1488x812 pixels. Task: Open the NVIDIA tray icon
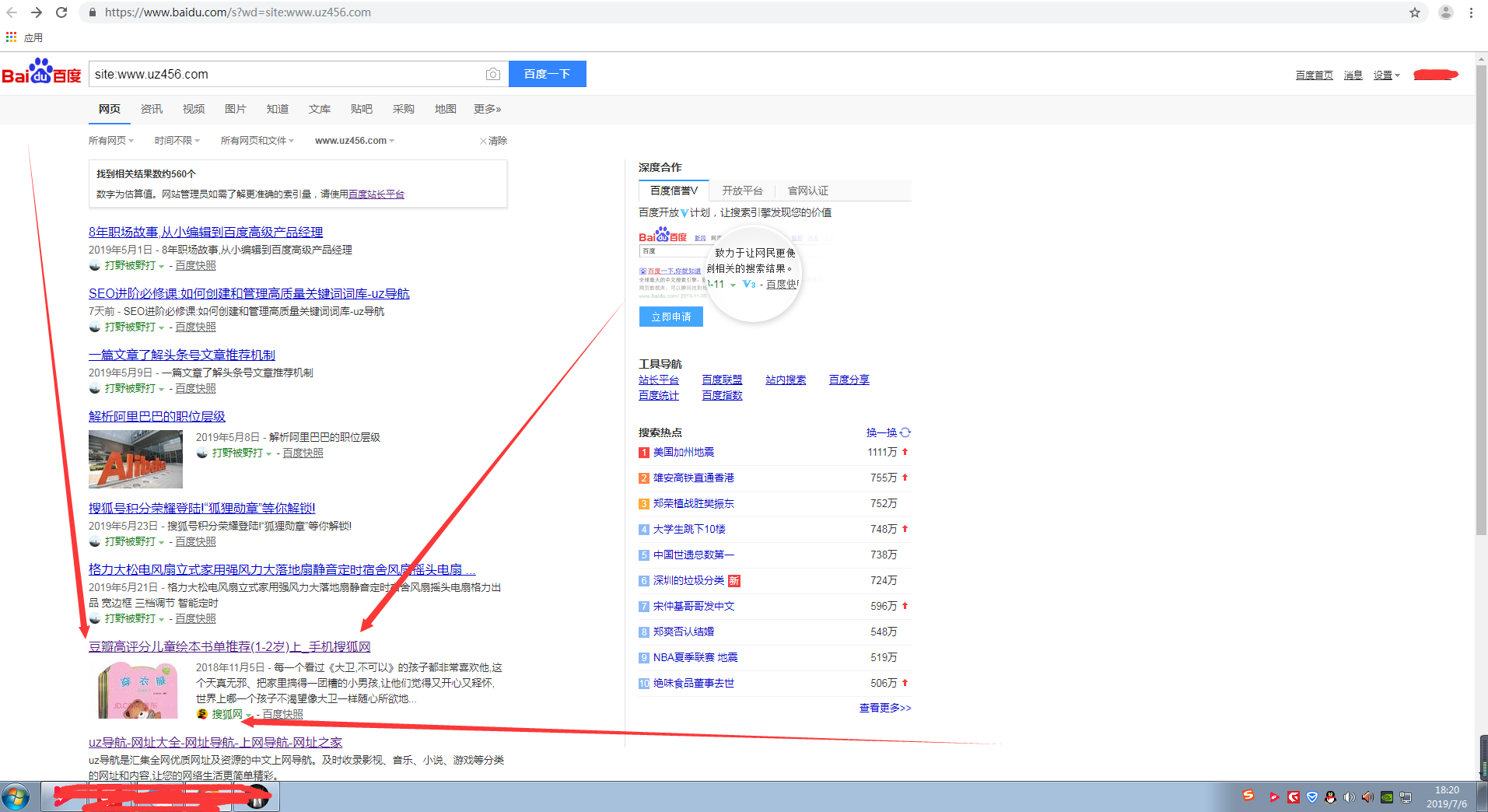(1386, 797)
